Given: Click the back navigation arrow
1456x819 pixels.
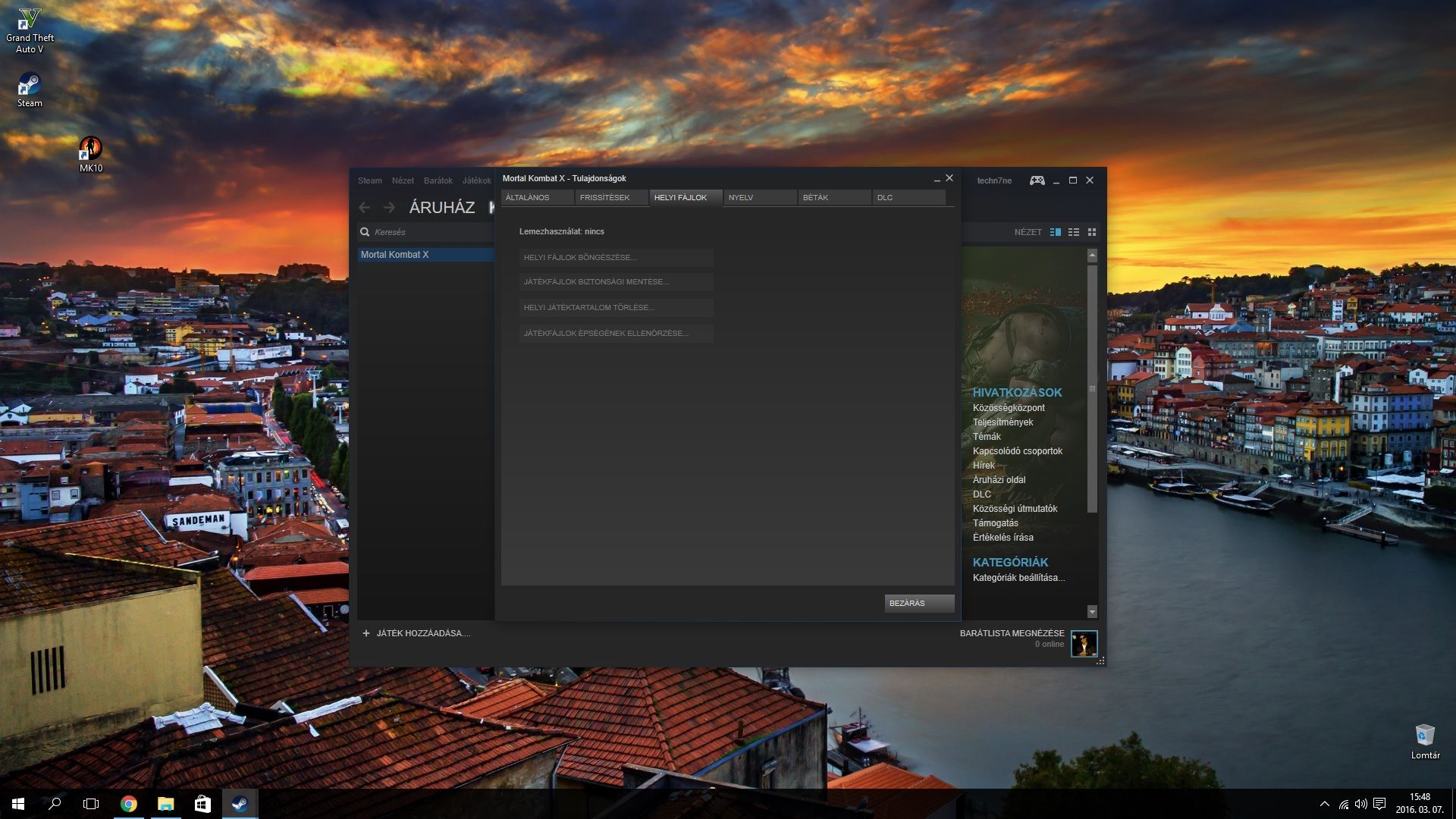Looking at the screenshot, I should pos(365,207).
